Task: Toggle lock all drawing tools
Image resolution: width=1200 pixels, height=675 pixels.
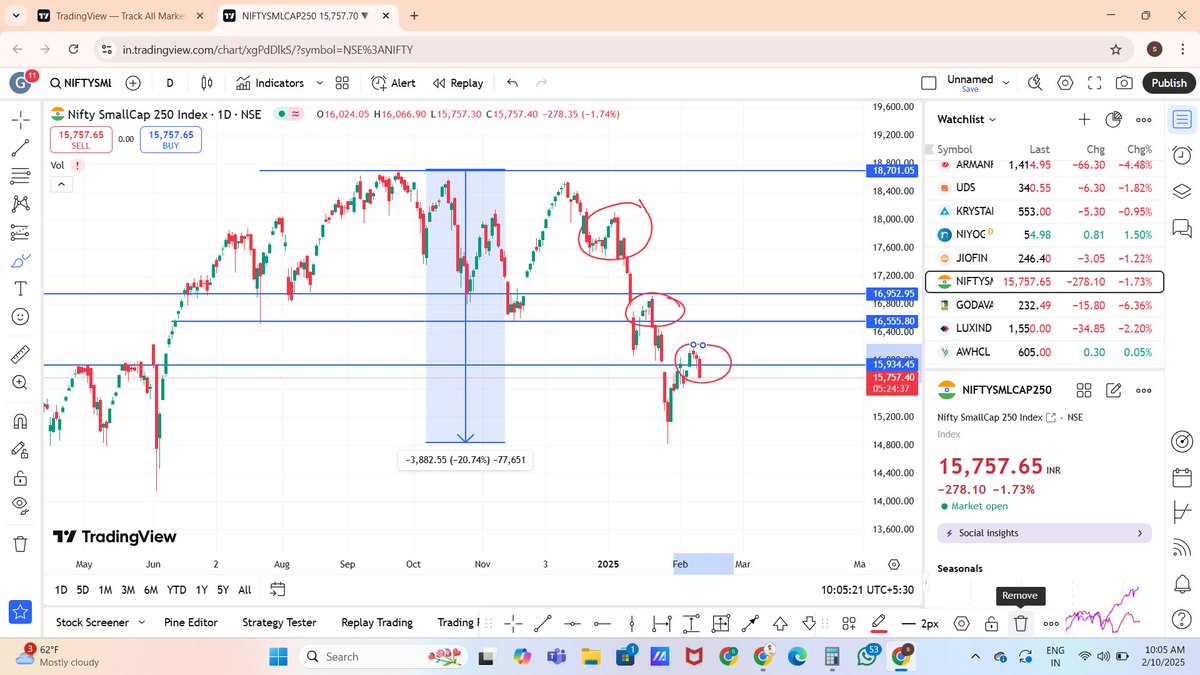Action: pos(20,477)
